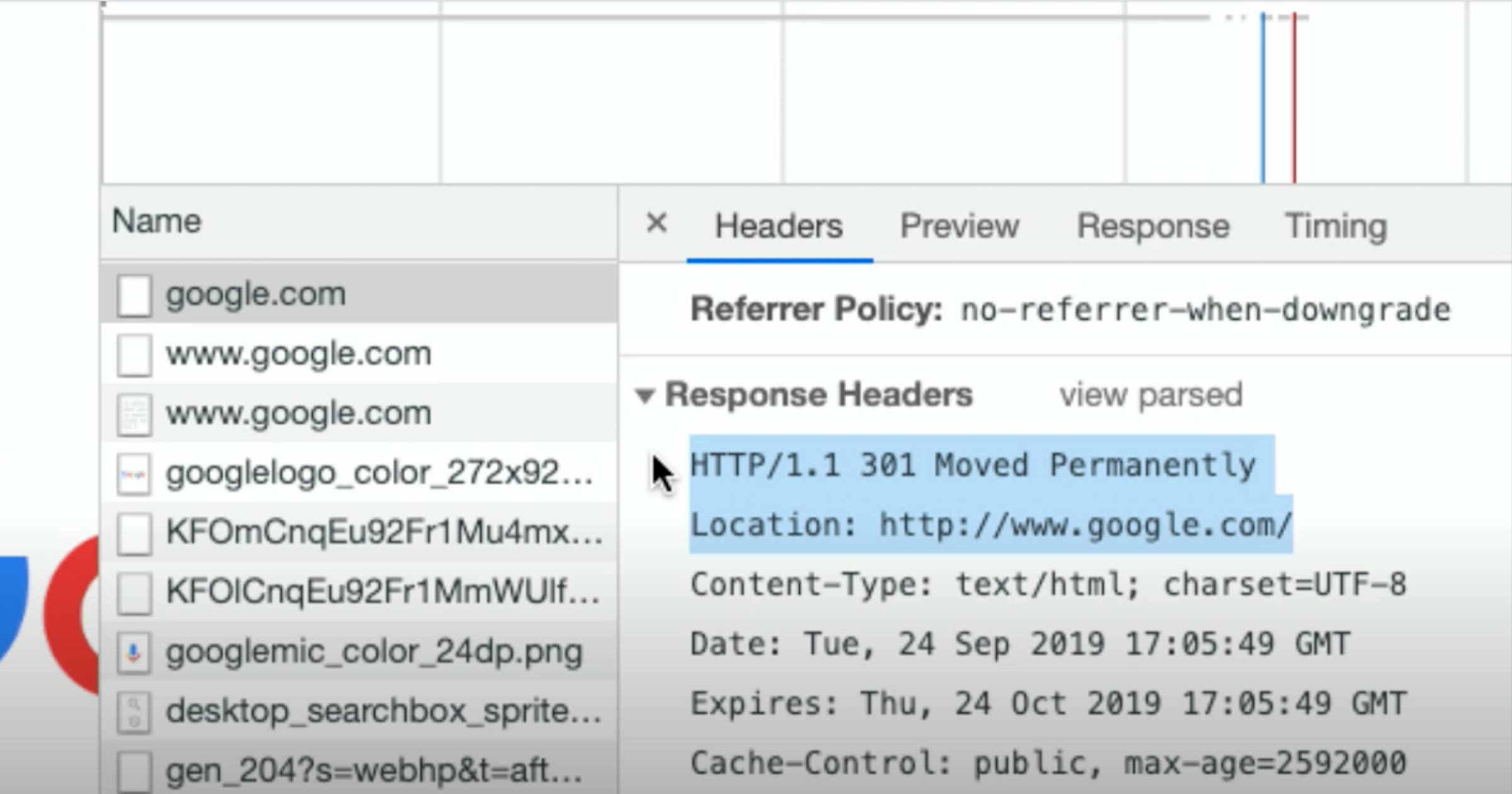The image size is (1512, 794).
Task: Click the Expires header line
Action: point(1048,703)
